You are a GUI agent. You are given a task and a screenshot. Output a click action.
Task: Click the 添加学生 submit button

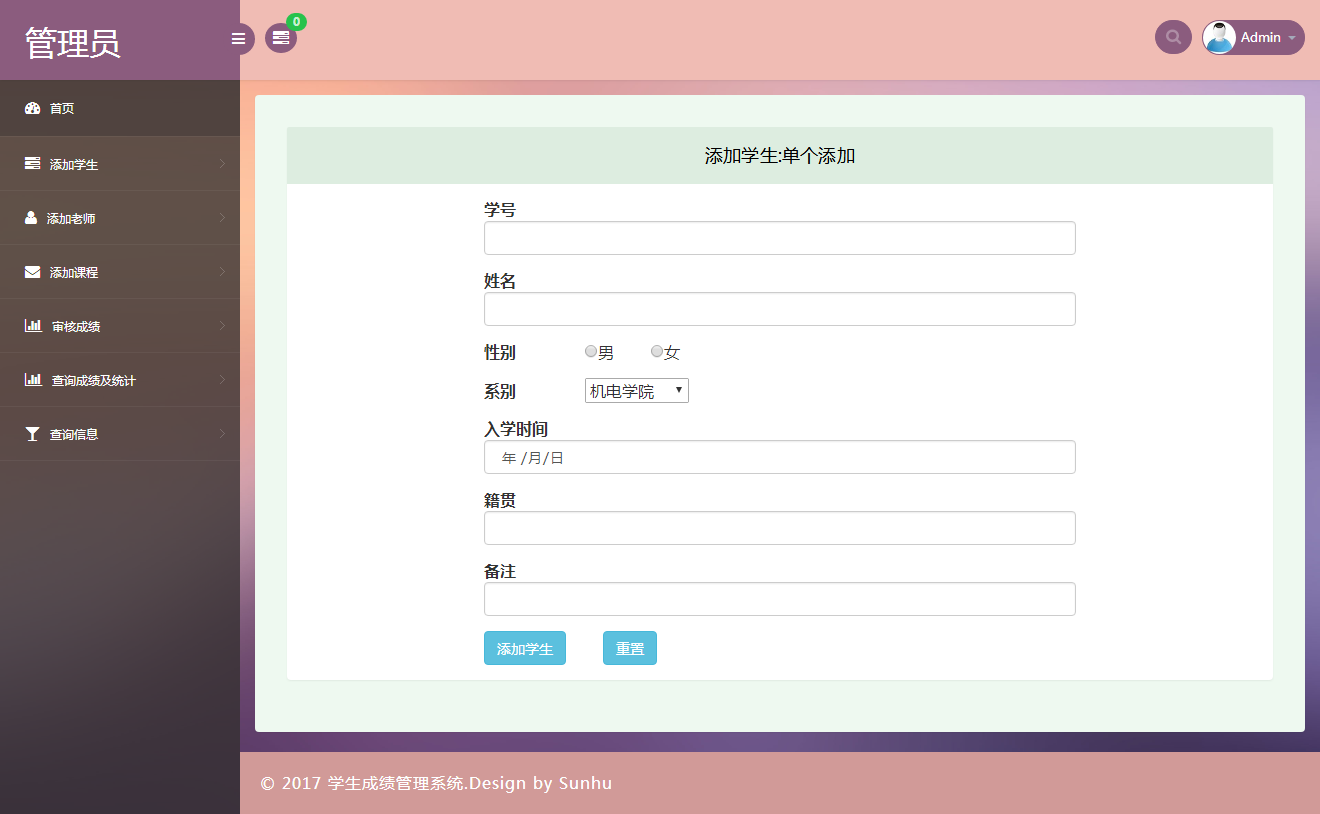point(525,648)
